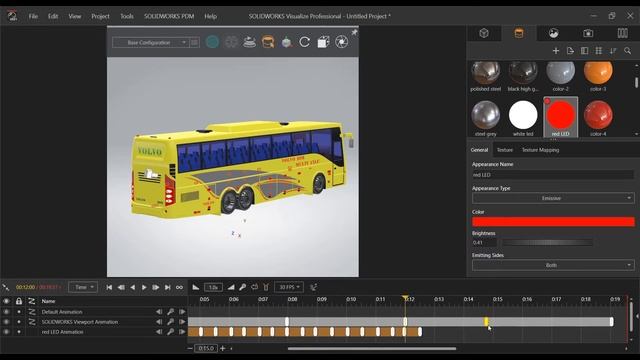Zoom out timeline with minus button
The width and height of the screenshot is (640, 360).
(x=190, y=349)
